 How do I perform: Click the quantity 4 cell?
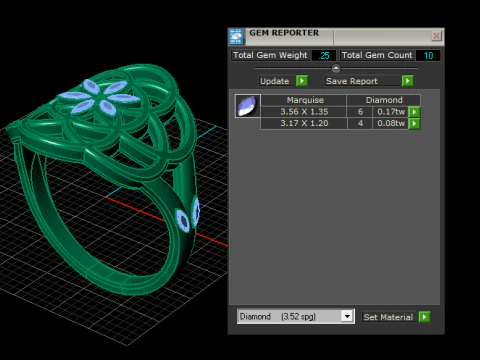360,123
